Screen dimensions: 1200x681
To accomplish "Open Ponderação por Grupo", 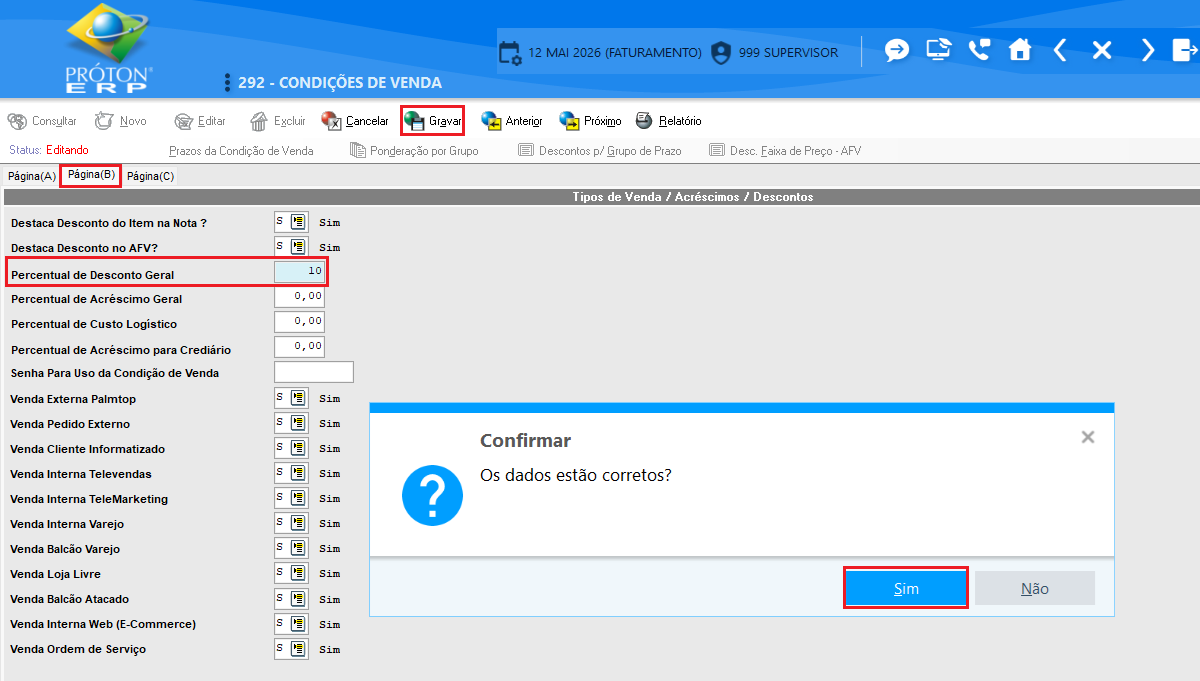I will click(x=414, y=151).
